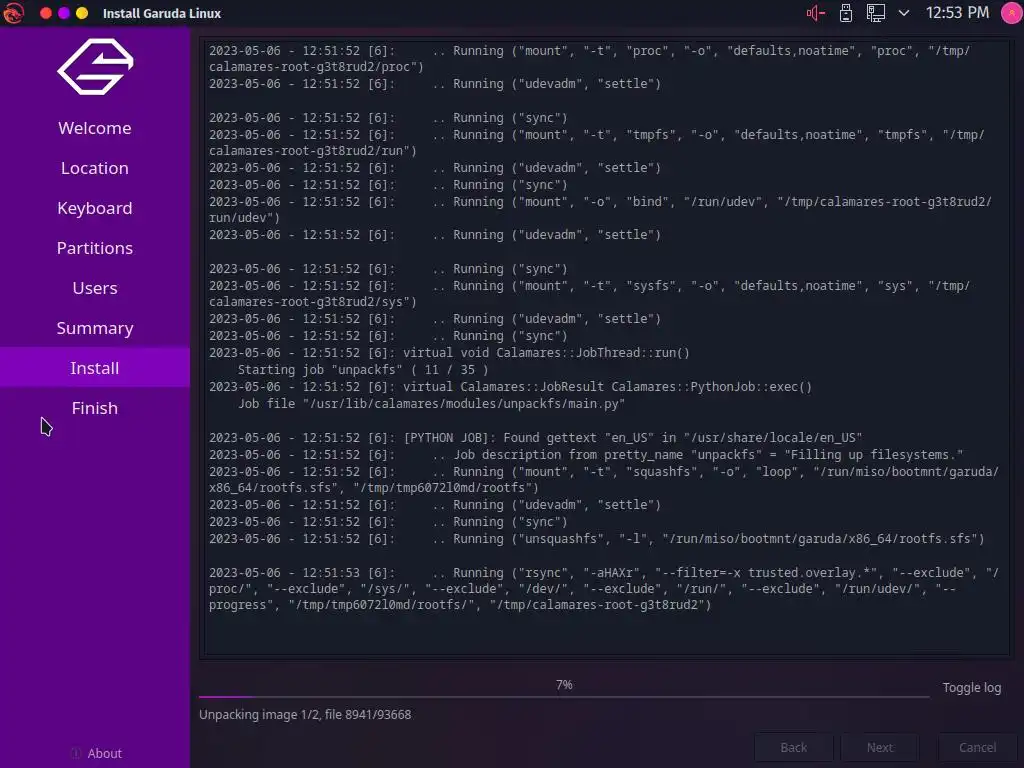Click the 'Install Garuda Linux' window title

(162, 13)
